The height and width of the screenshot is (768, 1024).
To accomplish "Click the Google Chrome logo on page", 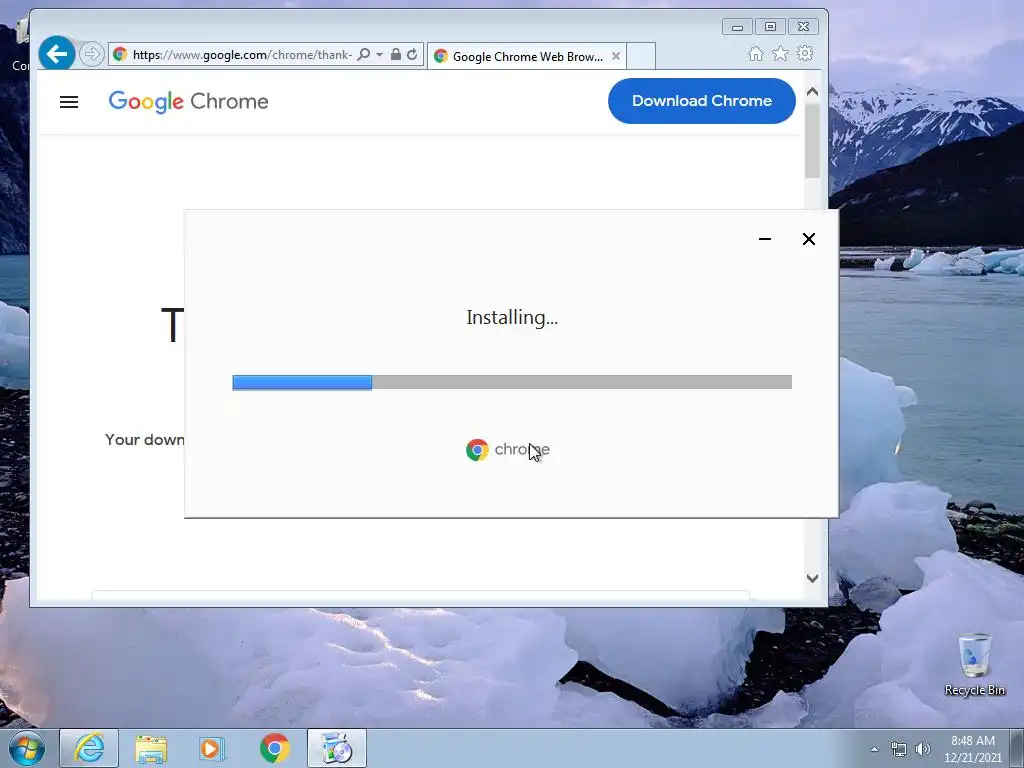I will 189,101.
